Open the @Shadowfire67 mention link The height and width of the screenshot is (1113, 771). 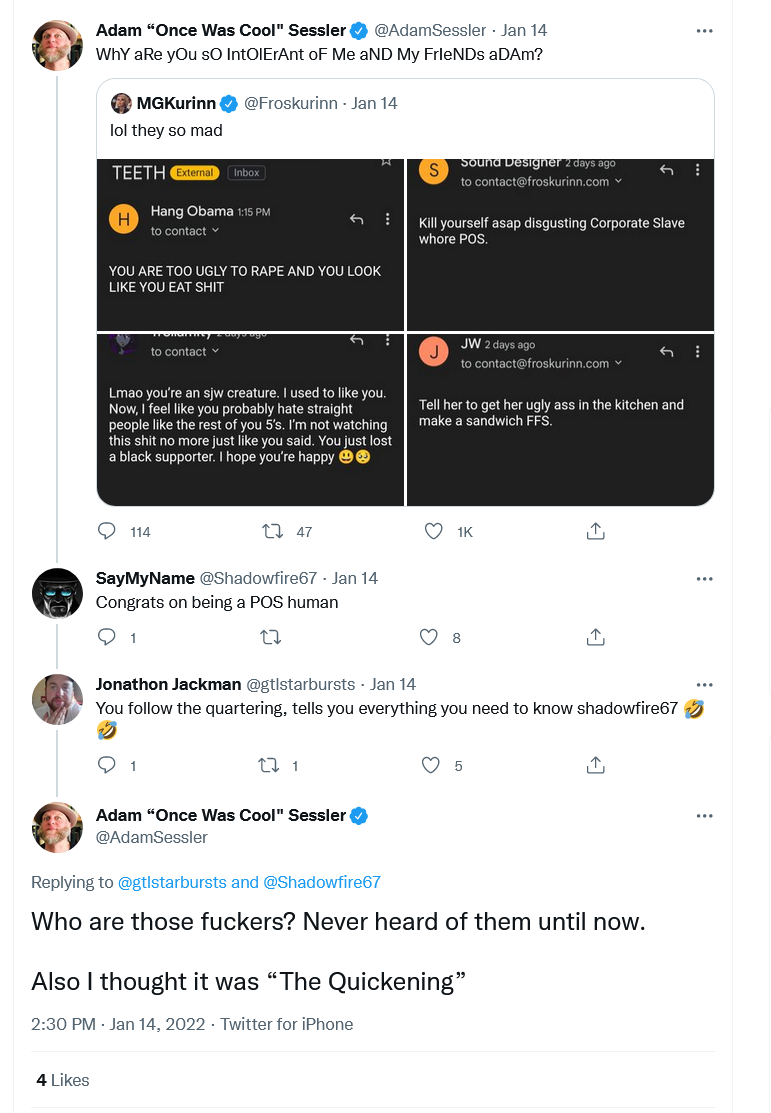click(x=322, y=882)
